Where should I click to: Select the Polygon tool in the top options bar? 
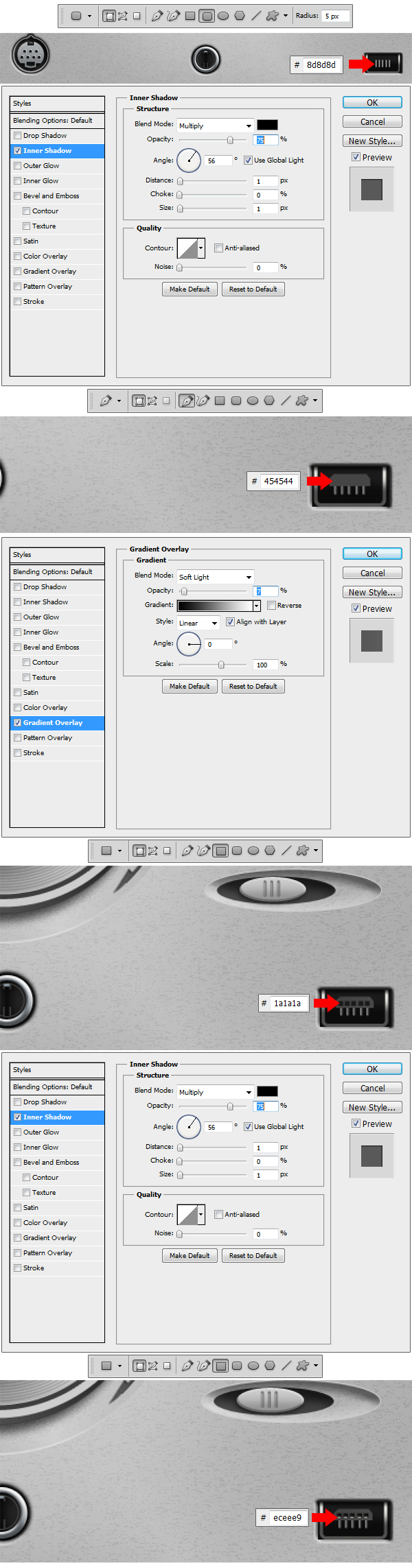click(240, 16)
